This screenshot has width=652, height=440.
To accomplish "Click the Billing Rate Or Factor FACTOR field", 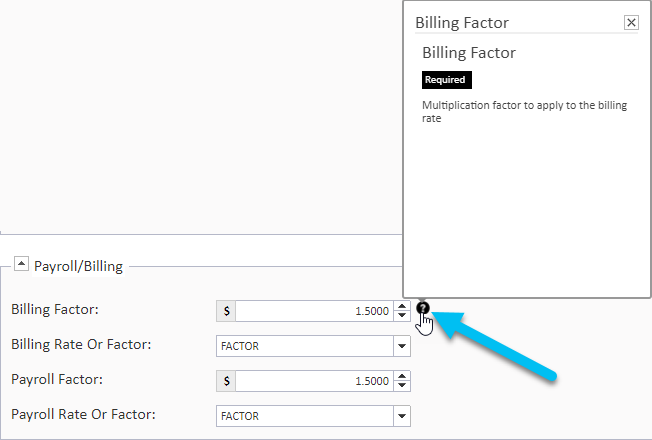I will pyautogui.click(x=305, y=346).
